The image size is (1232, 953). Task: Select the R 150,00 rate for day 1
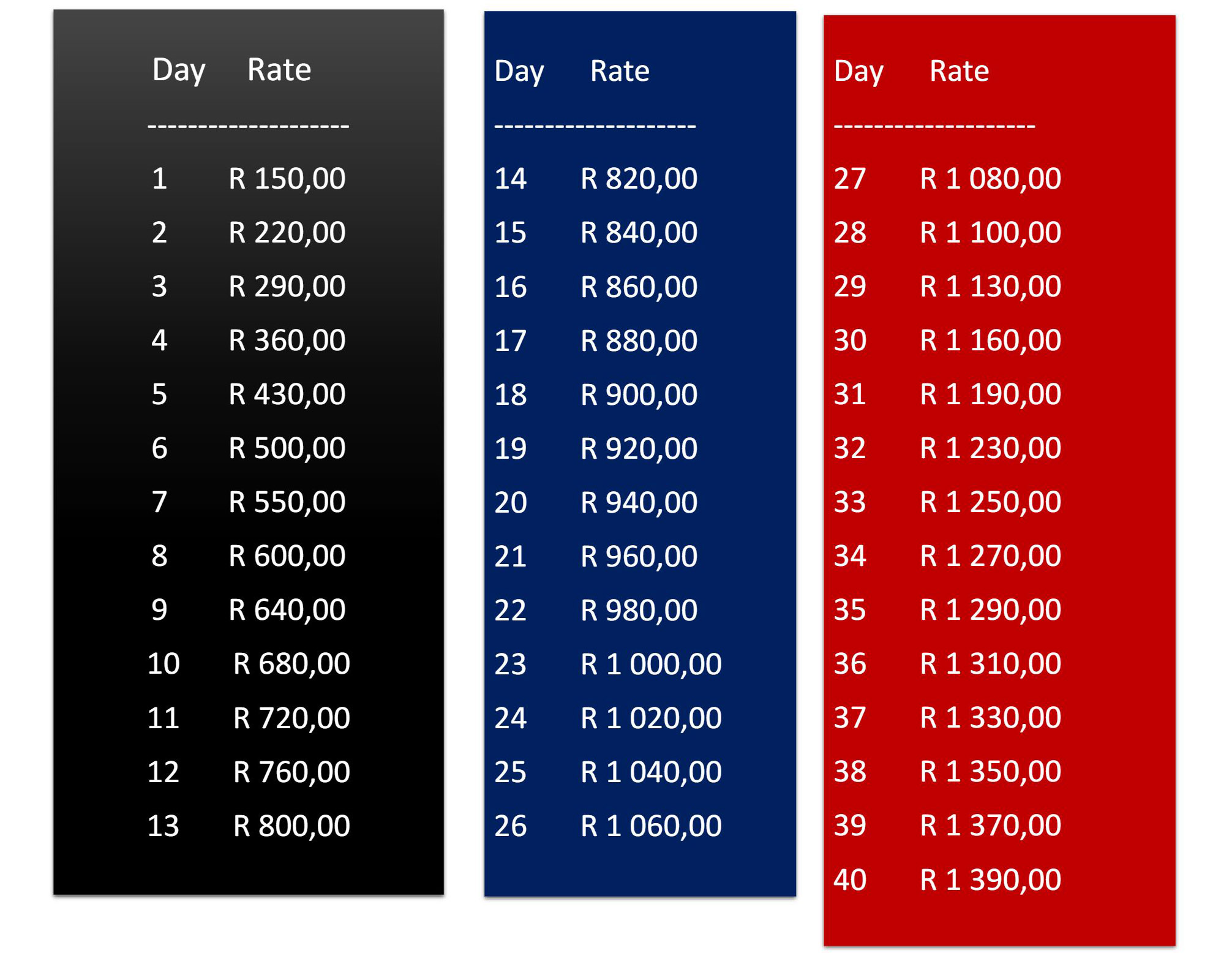tap(287, 179)
